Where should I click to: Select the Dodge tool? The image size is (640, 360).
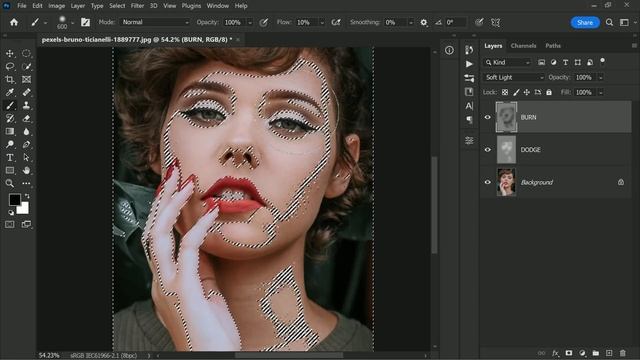pyautogui.click(x=10, y=144)
